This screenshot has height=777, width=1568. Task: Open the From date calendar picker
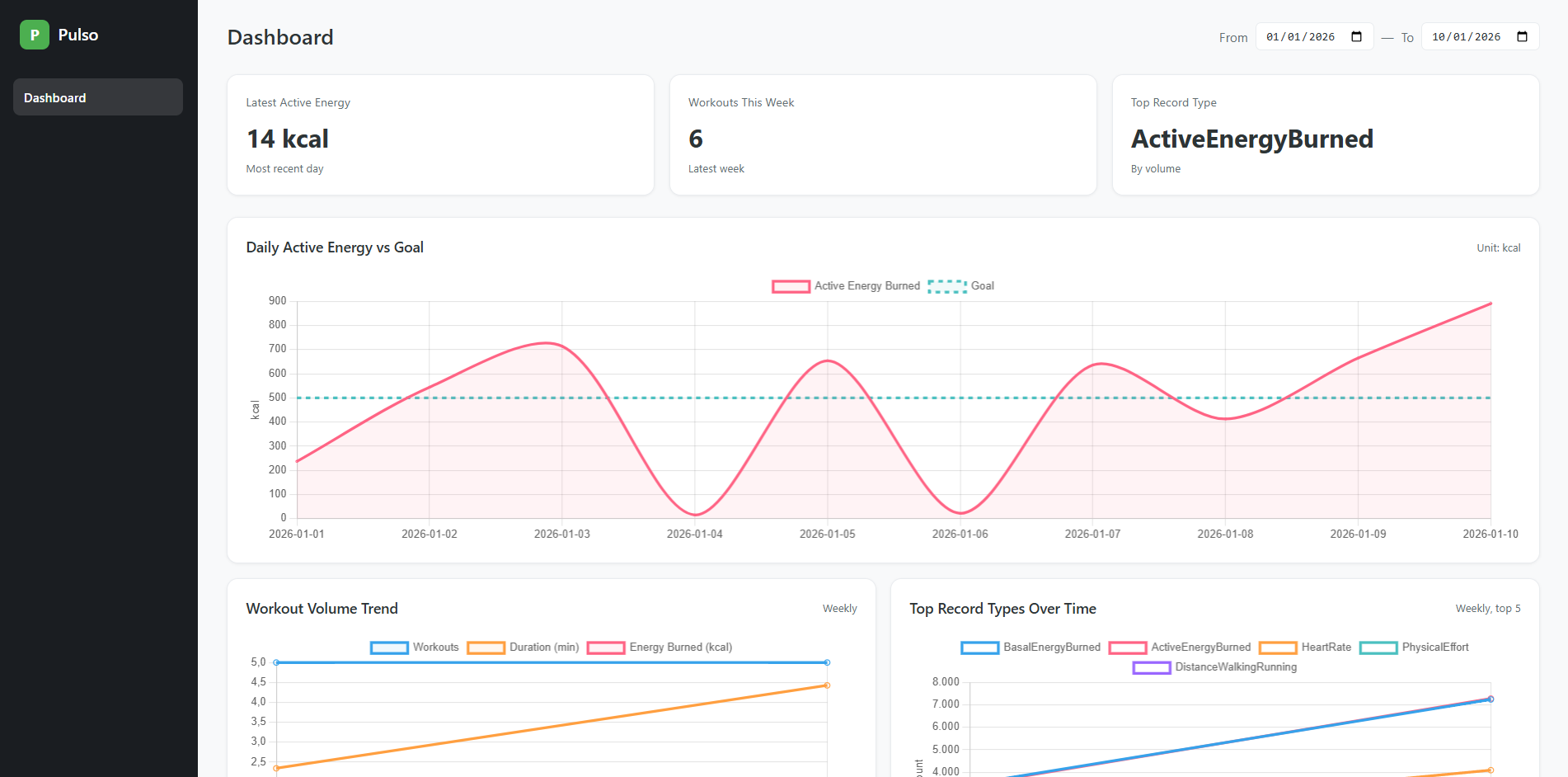click(1357, 36)
